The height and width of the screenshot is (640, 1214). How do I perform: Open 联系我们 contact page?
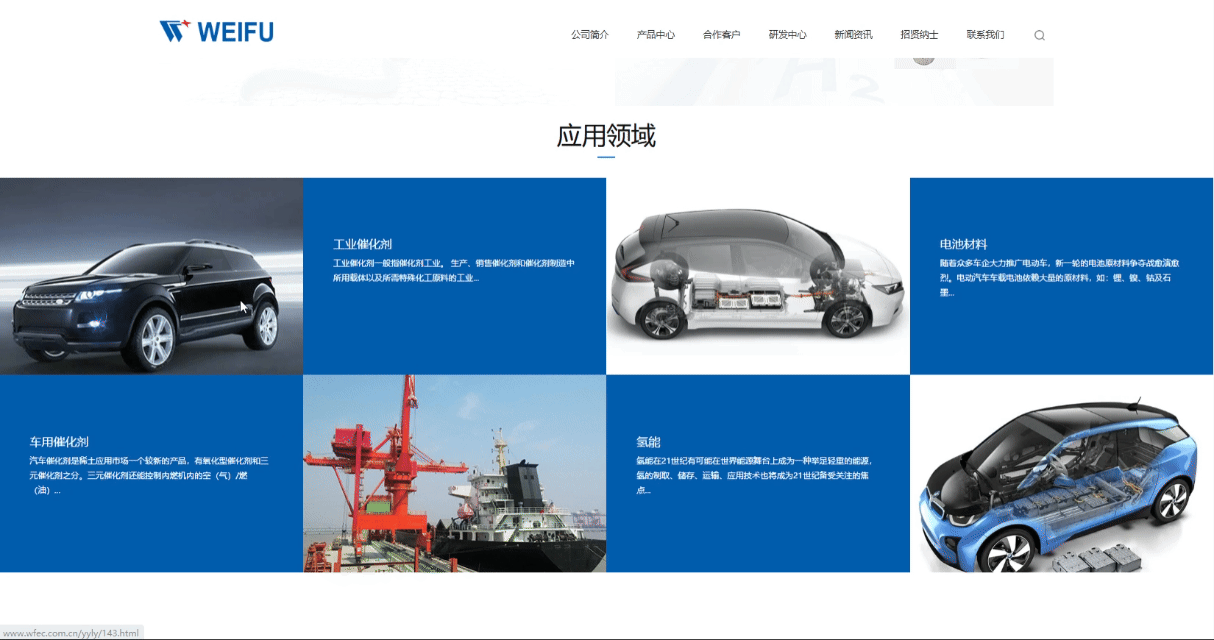[x=987, y=33]
